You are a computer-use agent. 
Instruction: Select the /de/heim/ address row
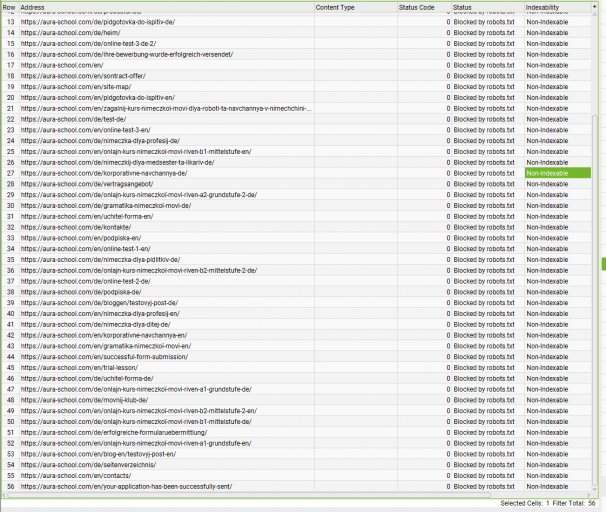[71, 33]
